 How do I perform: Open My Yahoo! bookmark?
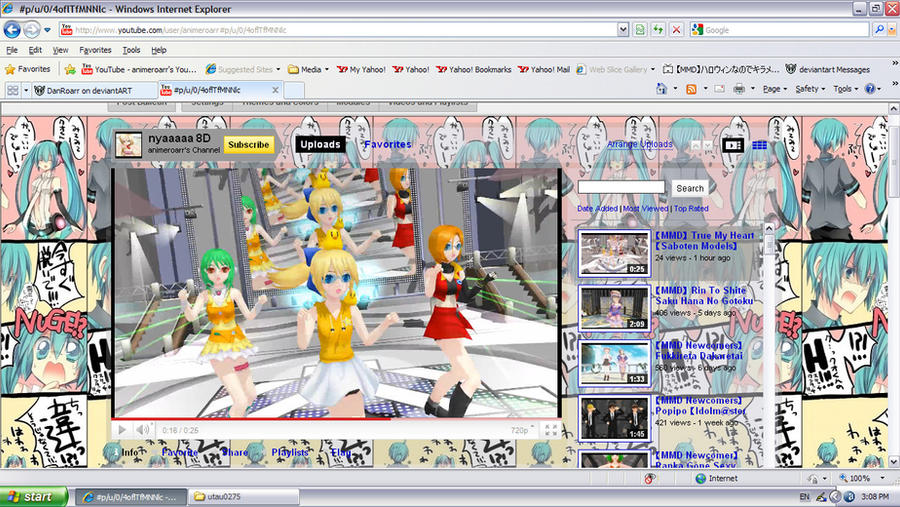[x=362, y=69]
